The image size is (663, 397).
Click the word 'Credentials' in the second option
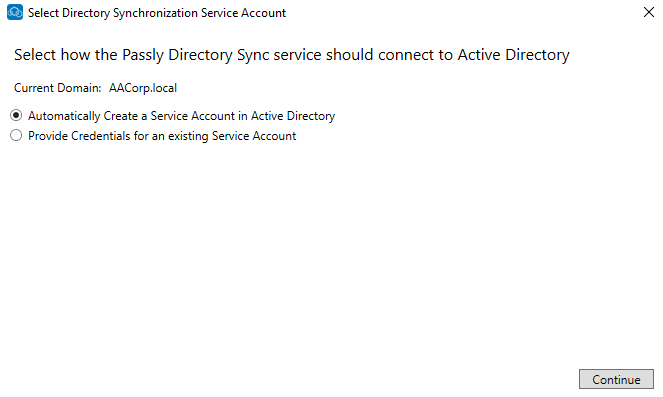(101, 136)
